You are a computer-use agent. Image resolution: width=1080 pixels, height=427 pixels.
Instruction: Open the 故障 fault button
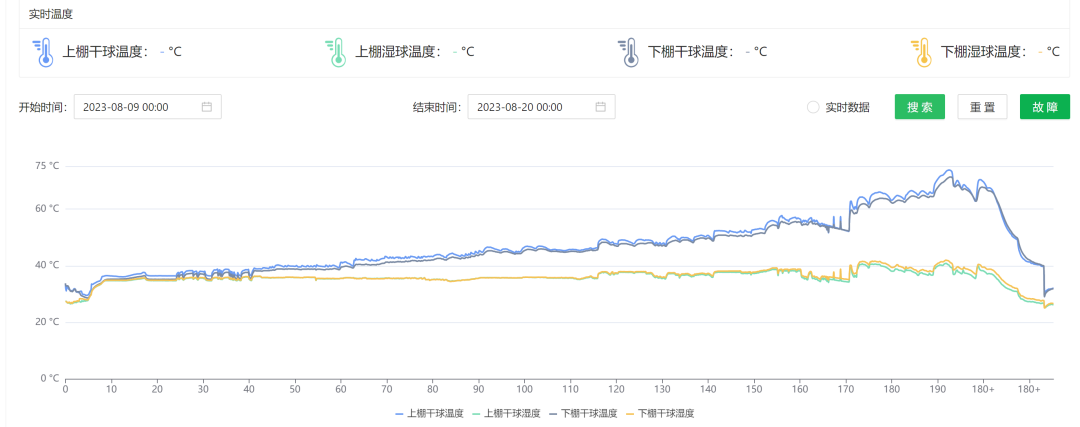pos(1044,107)
